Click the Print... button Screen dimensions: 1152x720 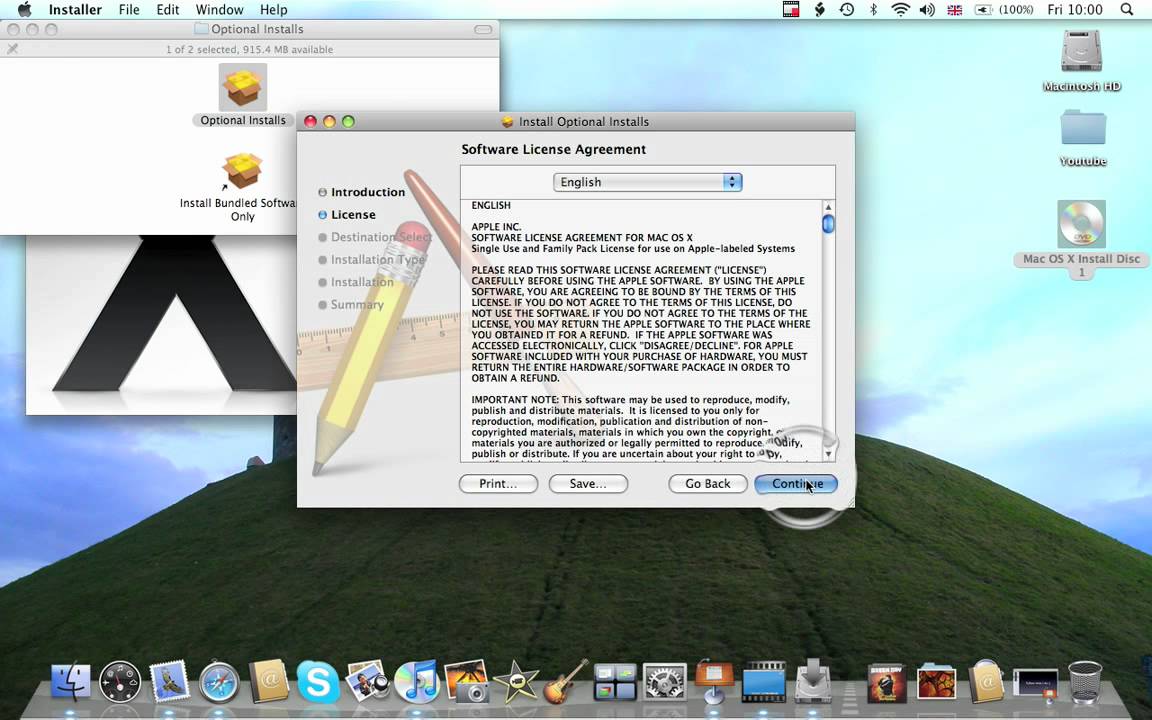(x=498, y=483)
